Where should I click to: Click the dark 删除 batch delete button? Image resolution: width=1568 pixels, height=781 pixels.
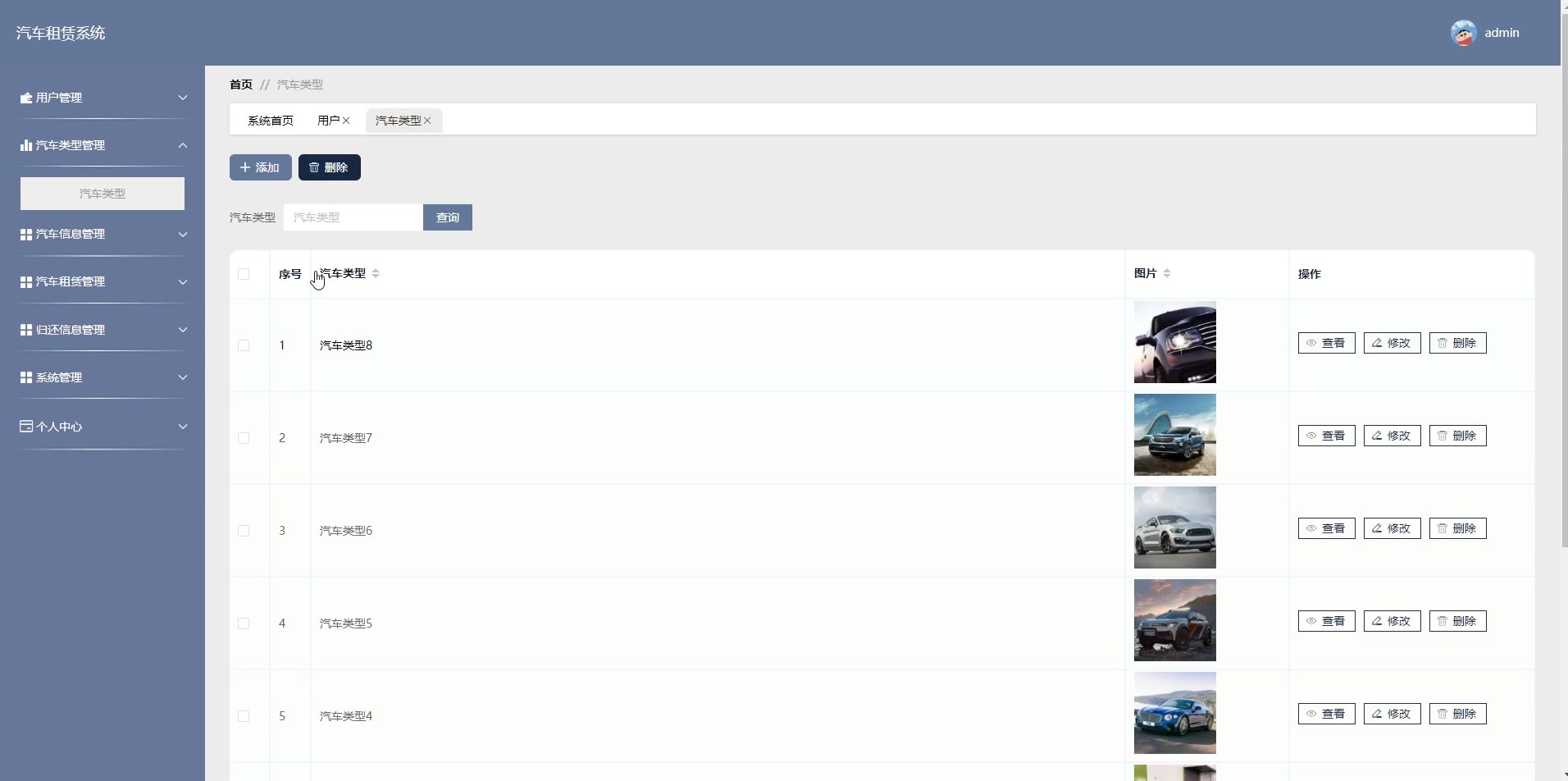pos(330,167)
